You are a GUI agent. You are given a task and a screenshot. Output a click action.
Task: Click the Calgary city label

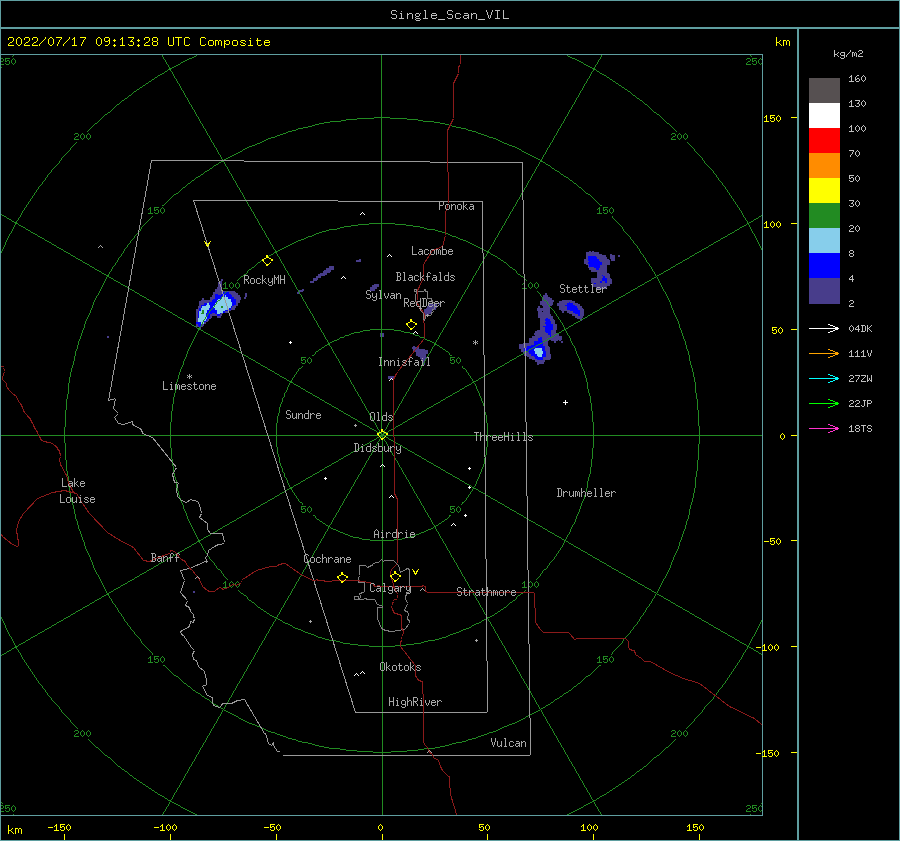(390, 588)
